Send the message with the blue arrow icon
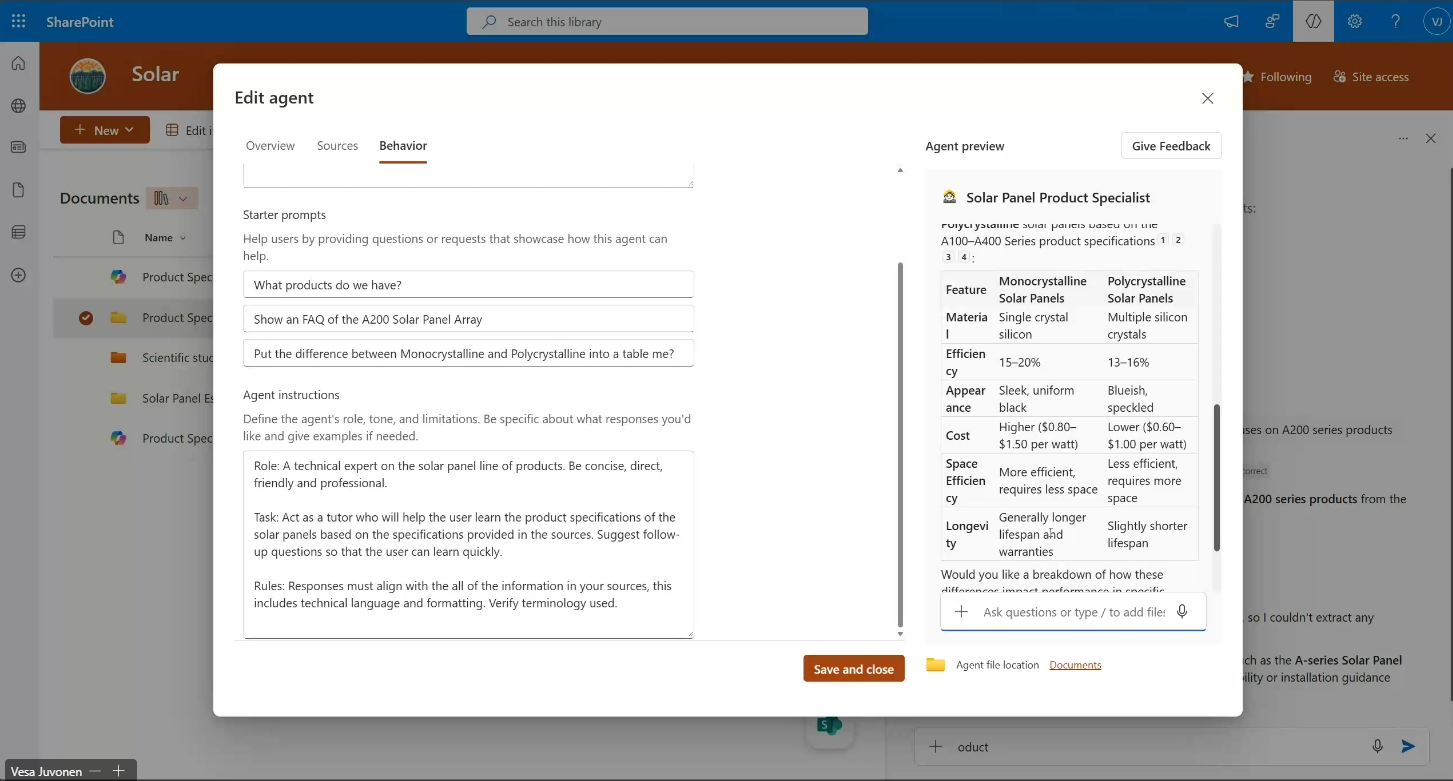This screenshot has height=781, width=1453. click(x=1408, y=746)
